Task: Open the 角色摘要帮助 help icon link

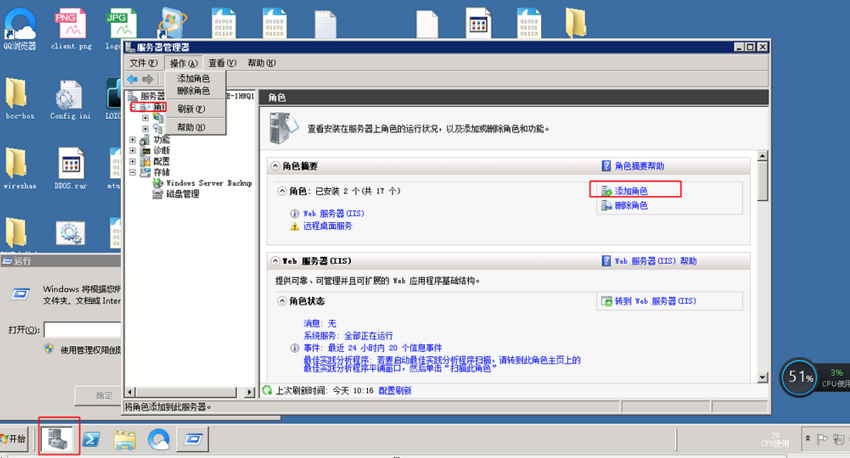Action: pos(633,166)
